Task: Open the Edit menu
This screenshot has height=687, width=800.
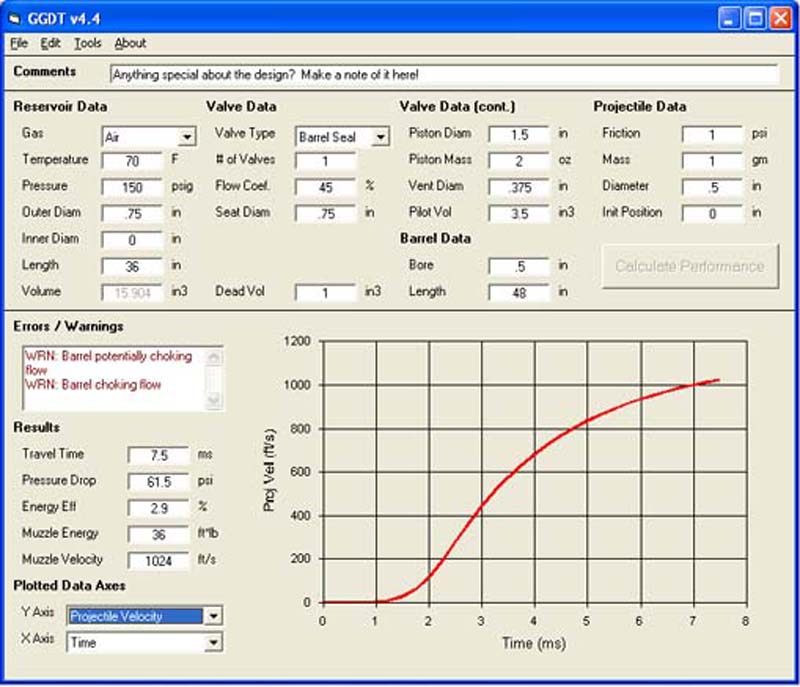Action: (x=51, y=43)
